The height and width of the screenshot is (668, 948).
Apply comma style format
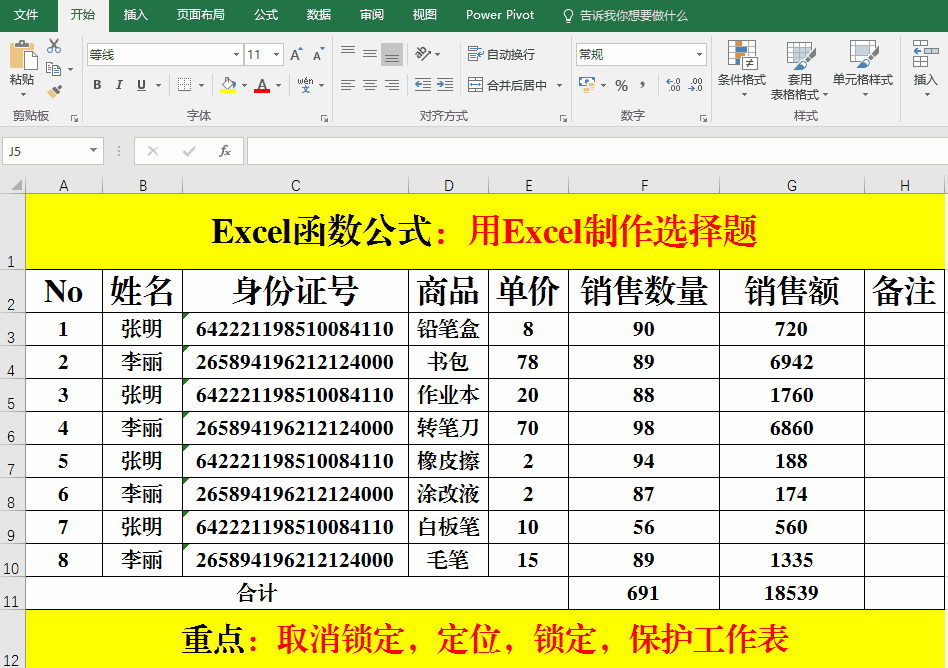pyautogui.click(x=643, y=85)
